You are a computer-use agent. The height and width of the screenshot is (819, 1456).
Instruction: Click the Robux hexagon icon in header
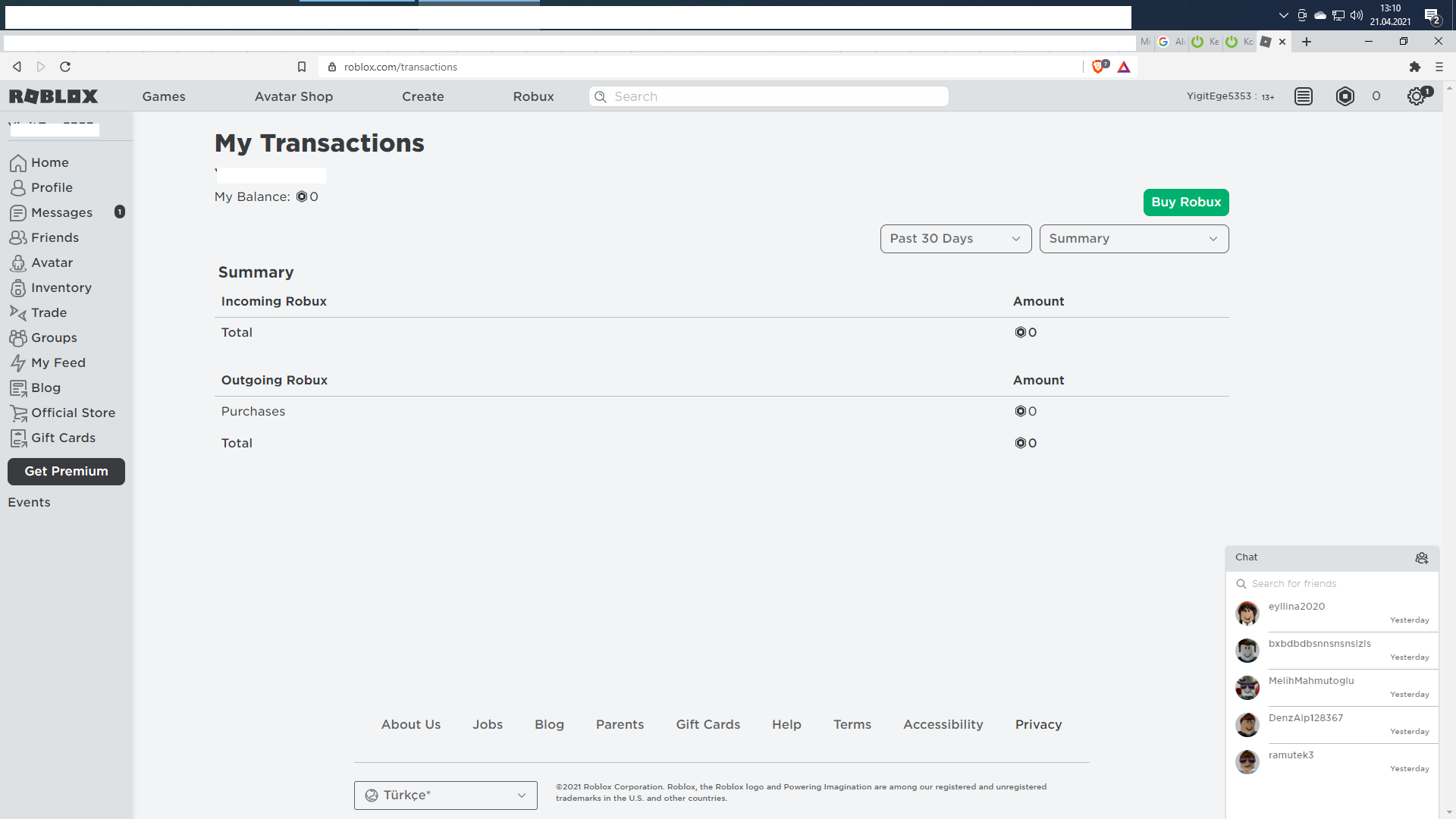(1345, 96)
